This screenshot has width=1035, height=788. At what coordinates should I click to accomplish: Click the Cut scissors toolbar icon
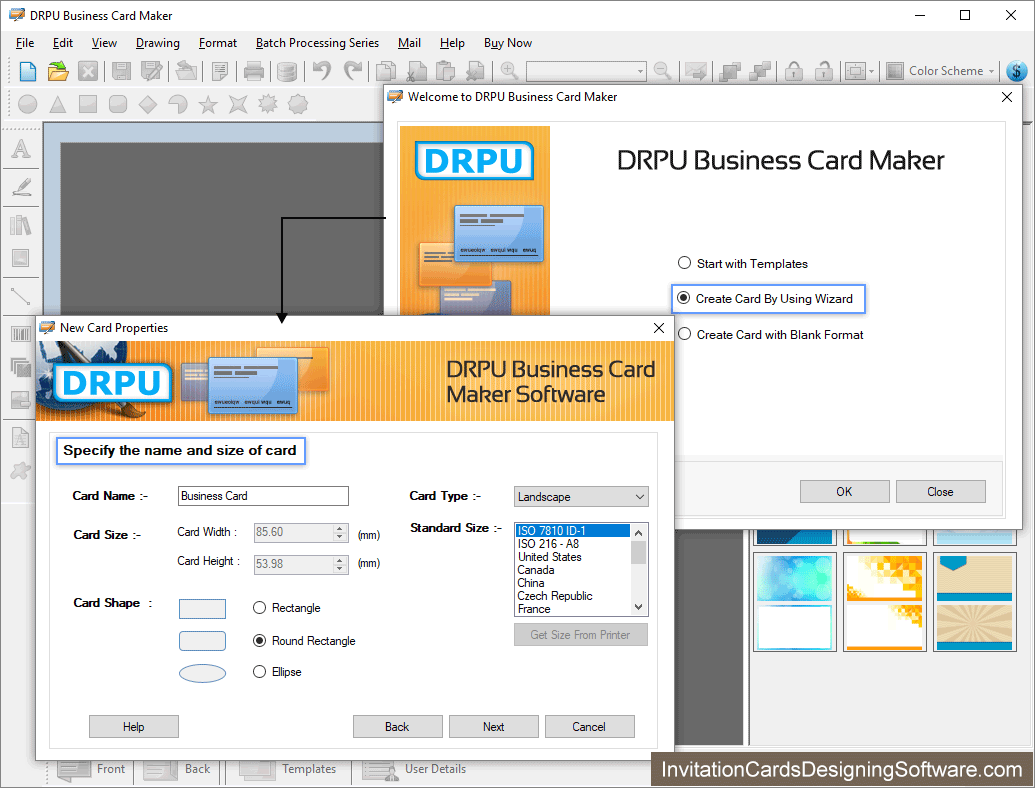pyautogui.click(x=416, y=71)
